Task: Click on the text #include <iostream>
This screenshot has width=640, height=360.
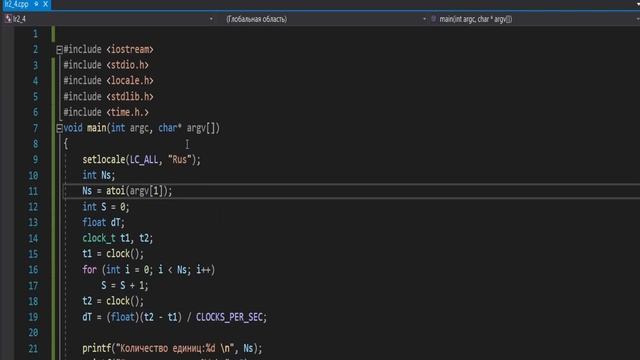Action: tap(109, 49)
